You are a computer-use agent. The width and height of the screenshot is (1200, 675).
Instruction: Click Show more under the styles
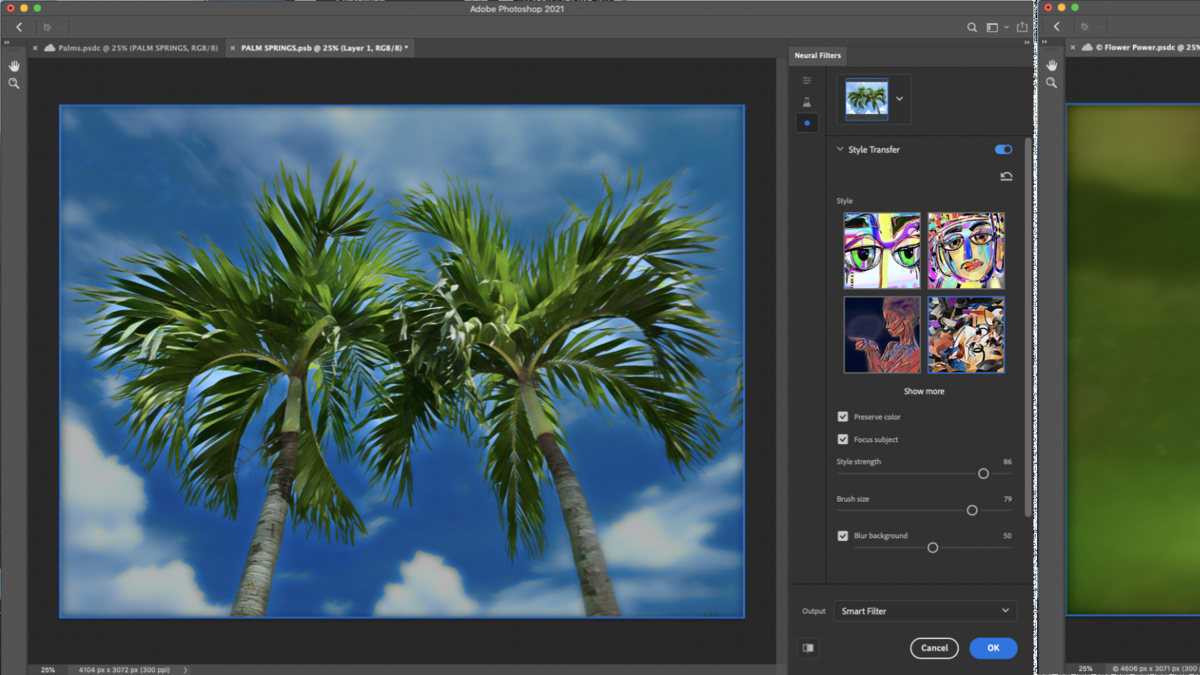click(x=924, y=392)
